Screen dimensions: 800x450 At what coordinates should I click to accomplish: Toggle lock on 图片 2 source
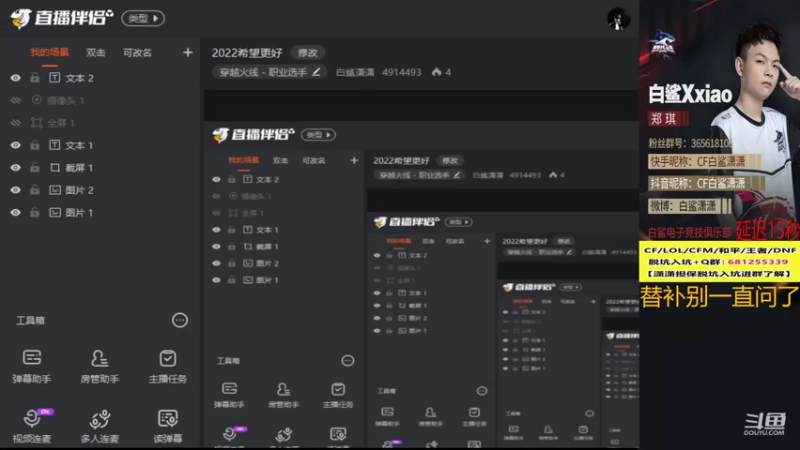pyautogui.click(x=35, y=190)
